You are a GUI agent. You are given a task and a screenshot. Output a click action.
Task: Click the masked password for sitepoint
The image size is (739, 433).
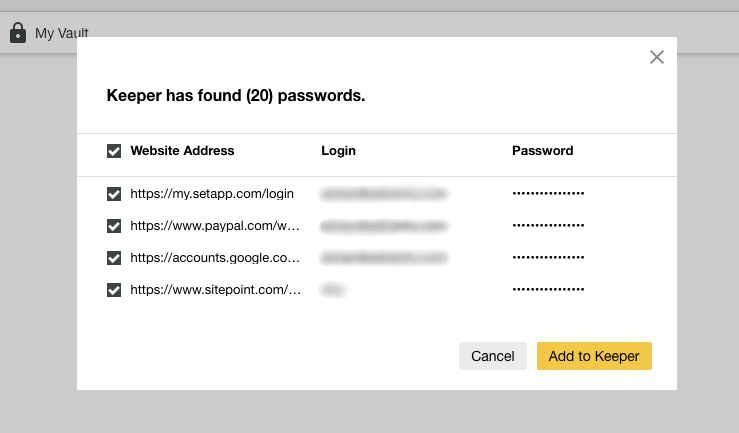tap(548, 290)
